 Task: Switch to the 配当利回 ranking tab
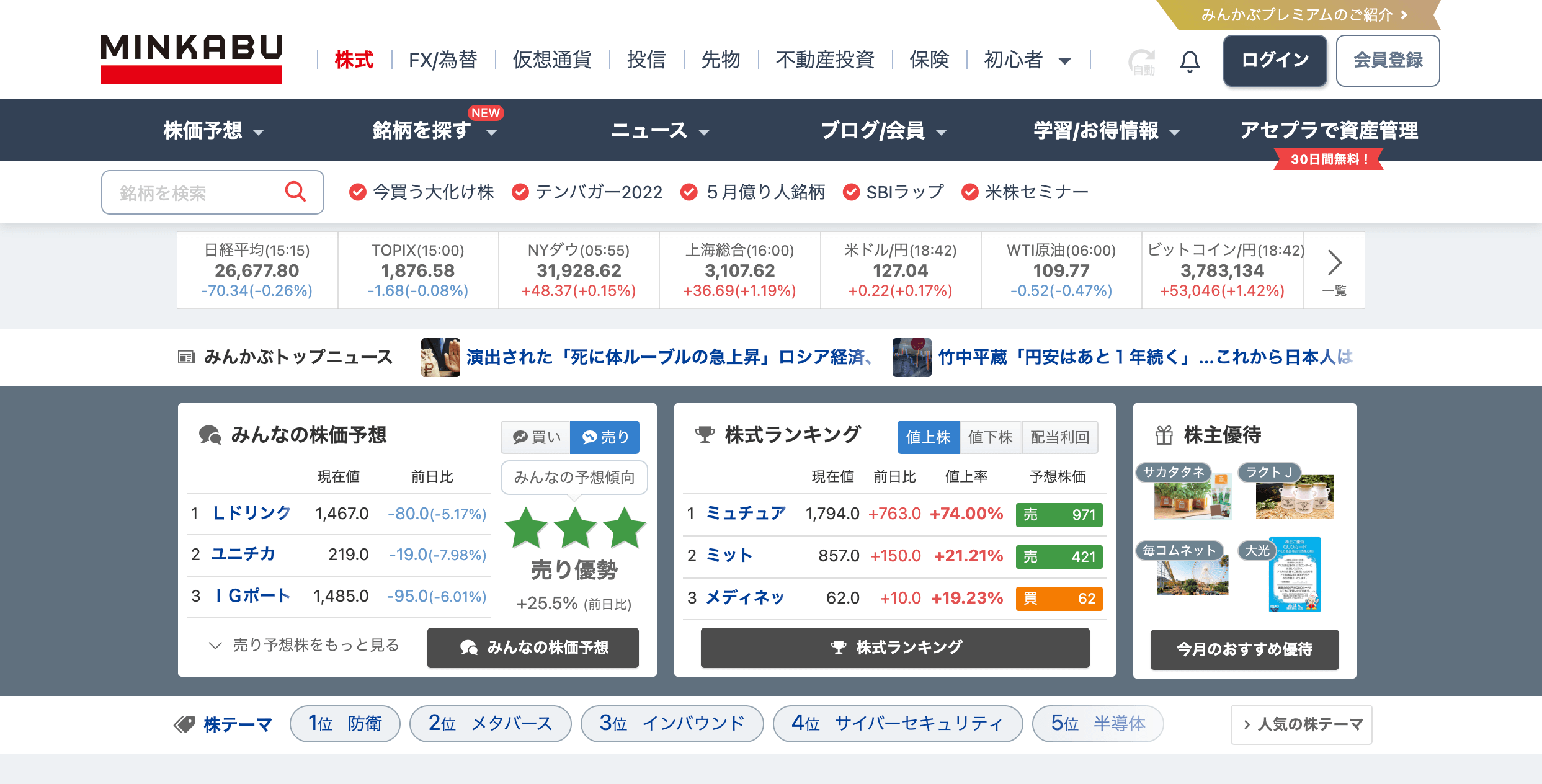coord(1060,437)
